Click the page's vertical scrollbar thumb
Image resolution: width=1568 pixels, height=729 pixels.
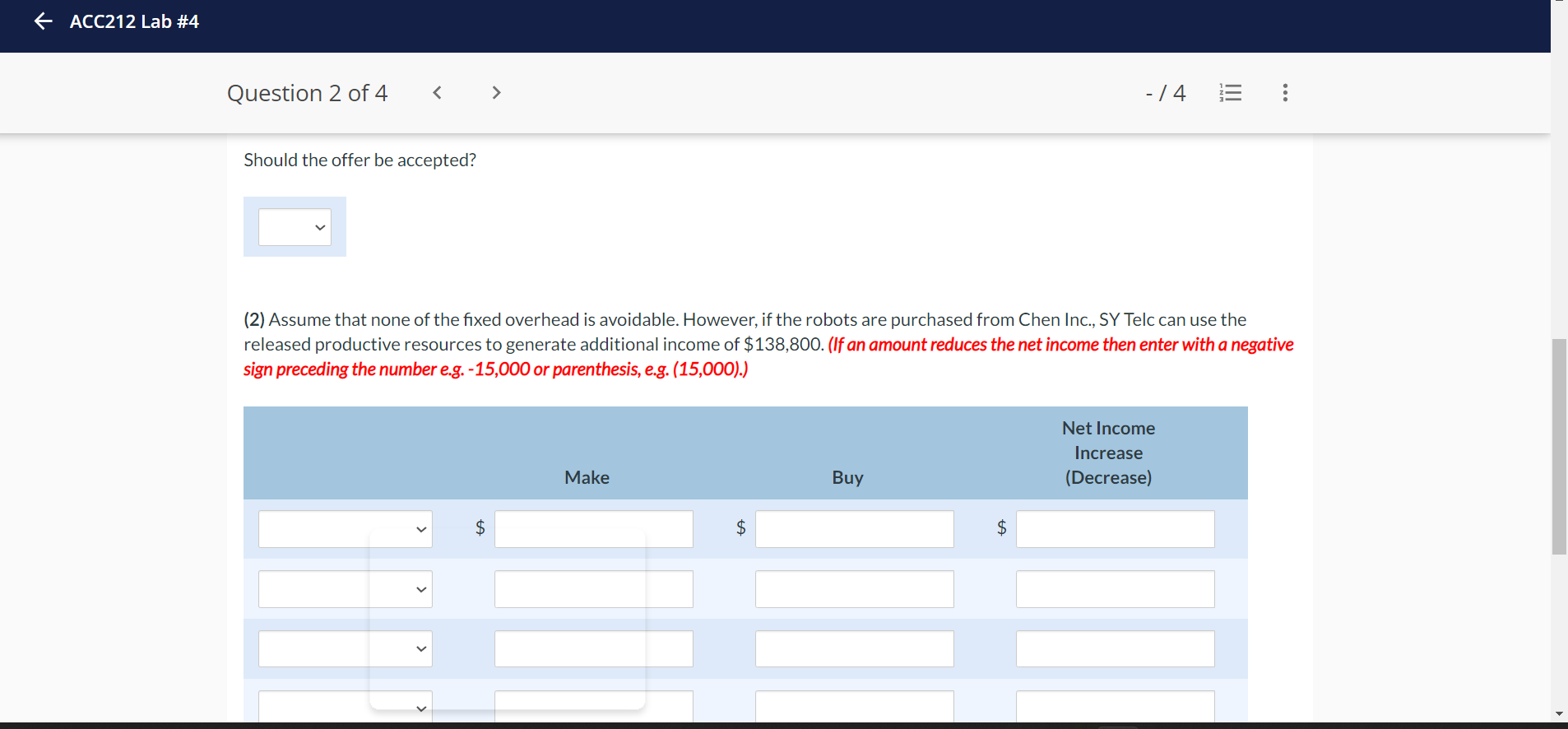(1559, 447)
